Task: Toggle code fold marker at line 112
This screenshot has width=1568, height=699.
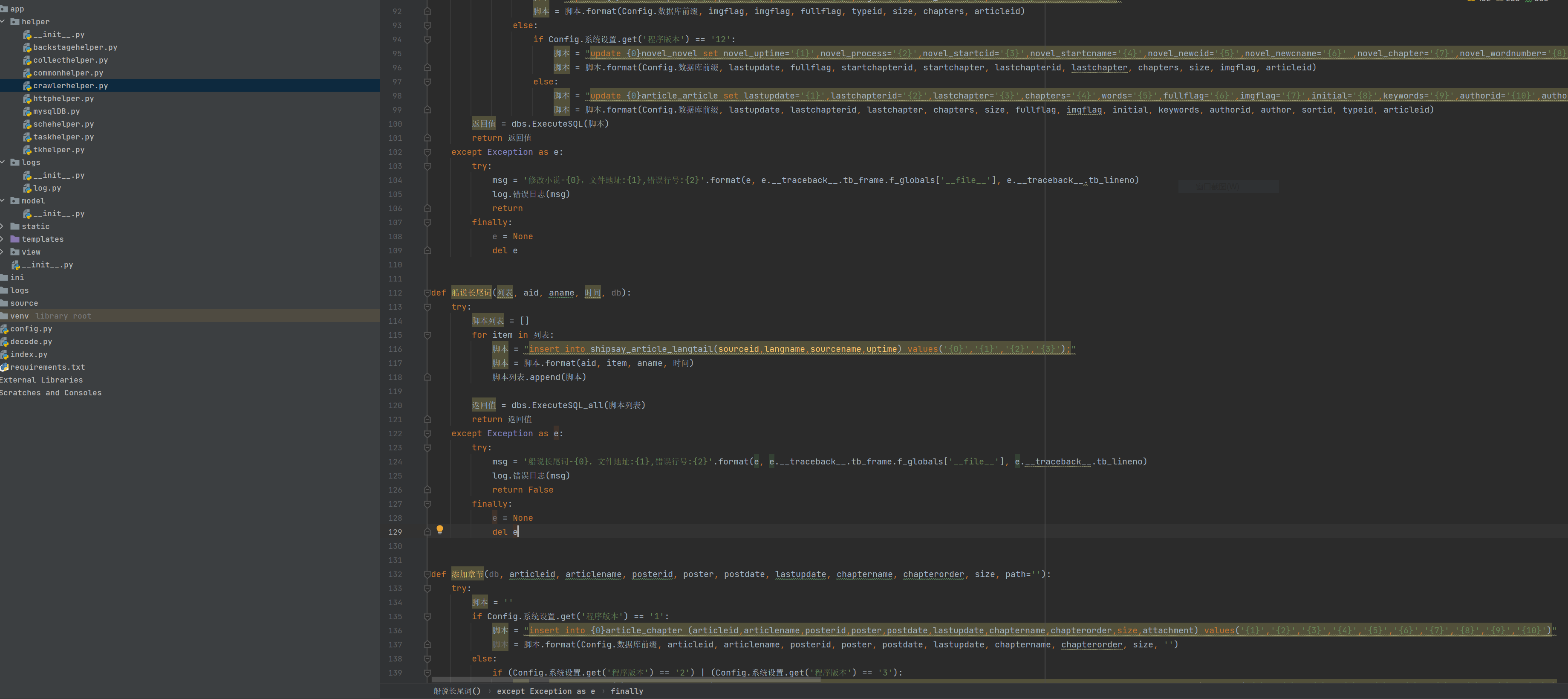Action: pos(427,293)
